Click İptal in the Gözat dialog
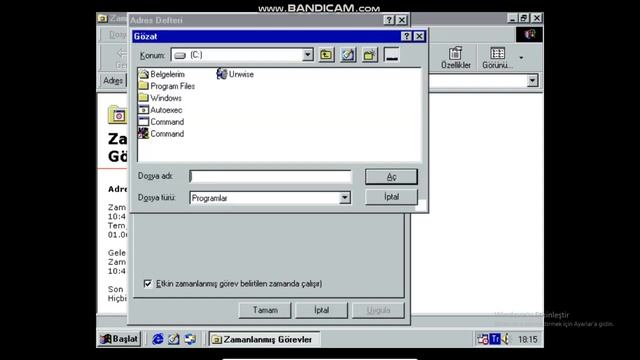The width and height of the screenshot is (640, 360). pyautogui.click(x=391, y=197)
